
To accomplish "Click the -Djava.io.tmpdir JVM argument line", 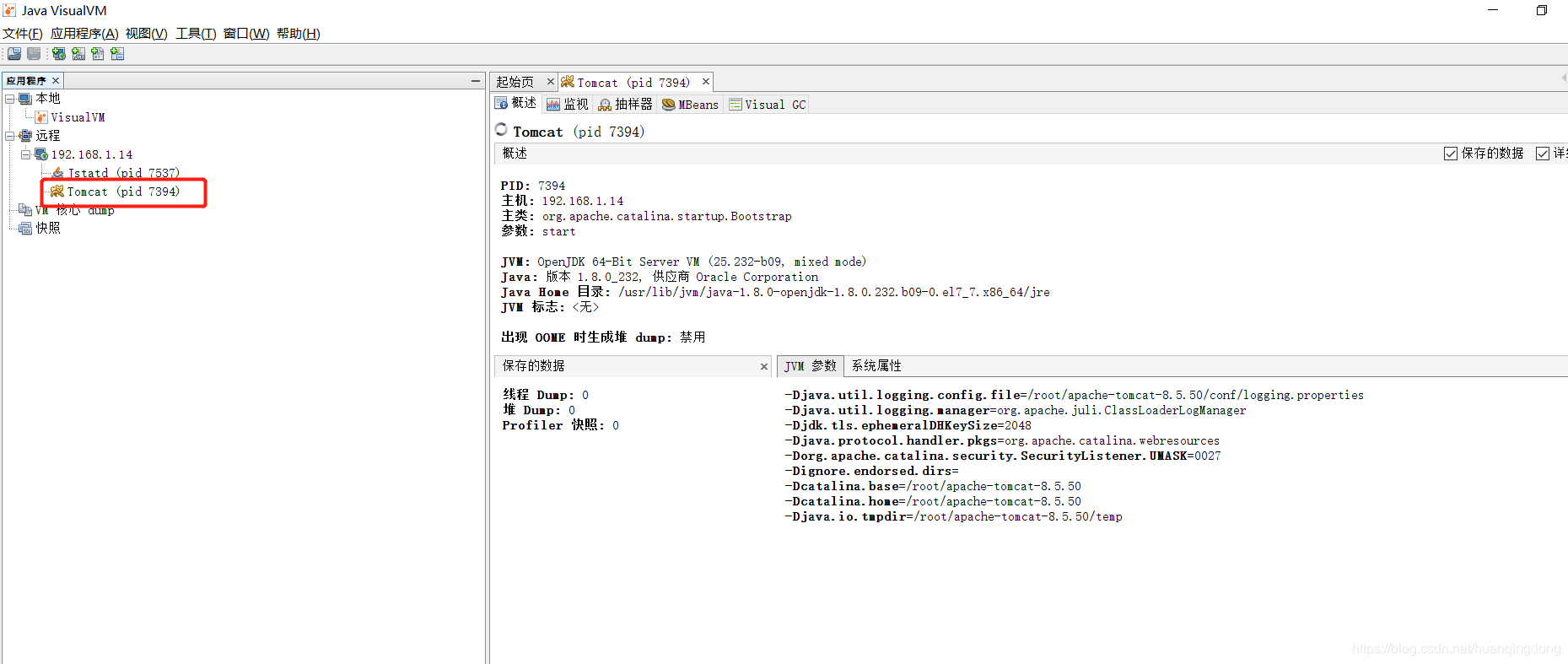I will (x=953, y=516).
